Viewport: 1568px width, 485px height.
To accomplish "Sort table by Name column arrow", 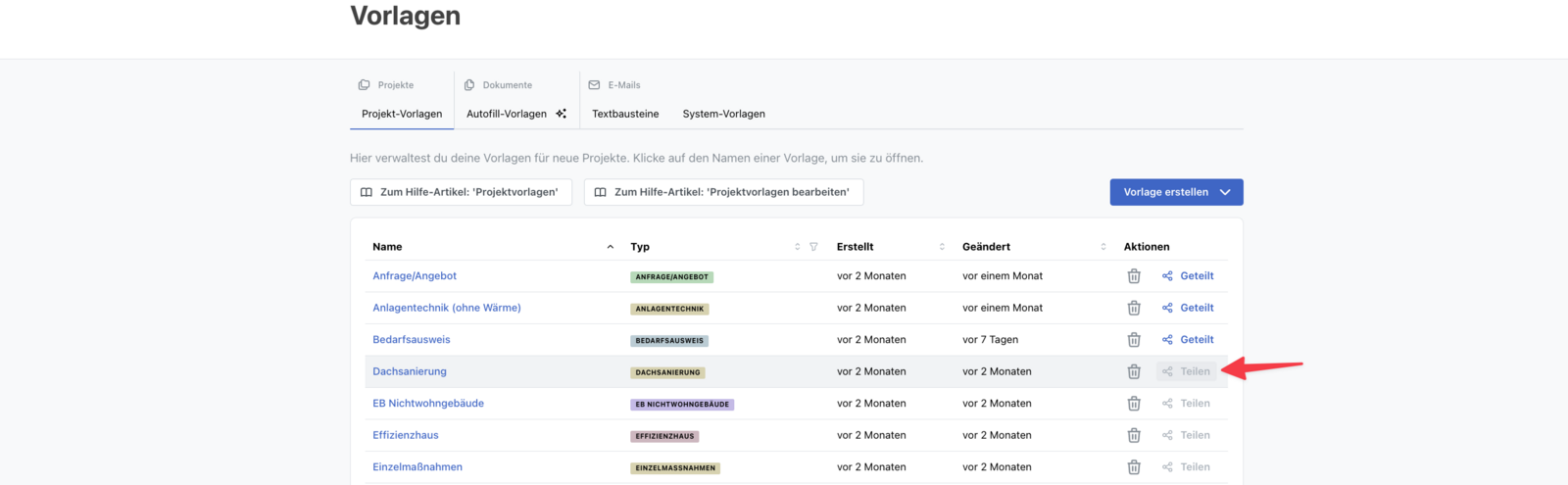I will click(610, 247).
